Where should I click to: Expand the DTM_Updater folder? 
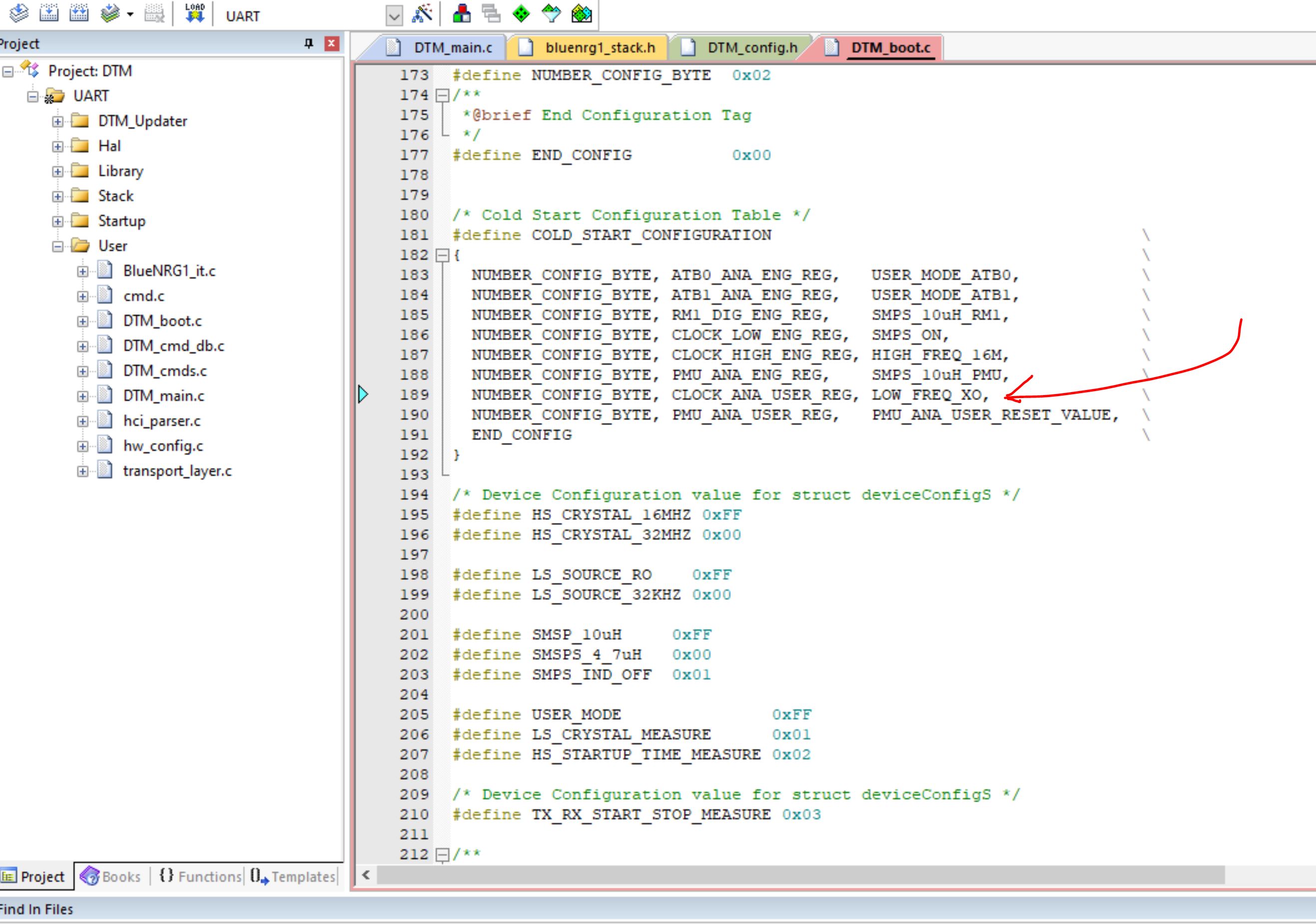click(57, 121)
